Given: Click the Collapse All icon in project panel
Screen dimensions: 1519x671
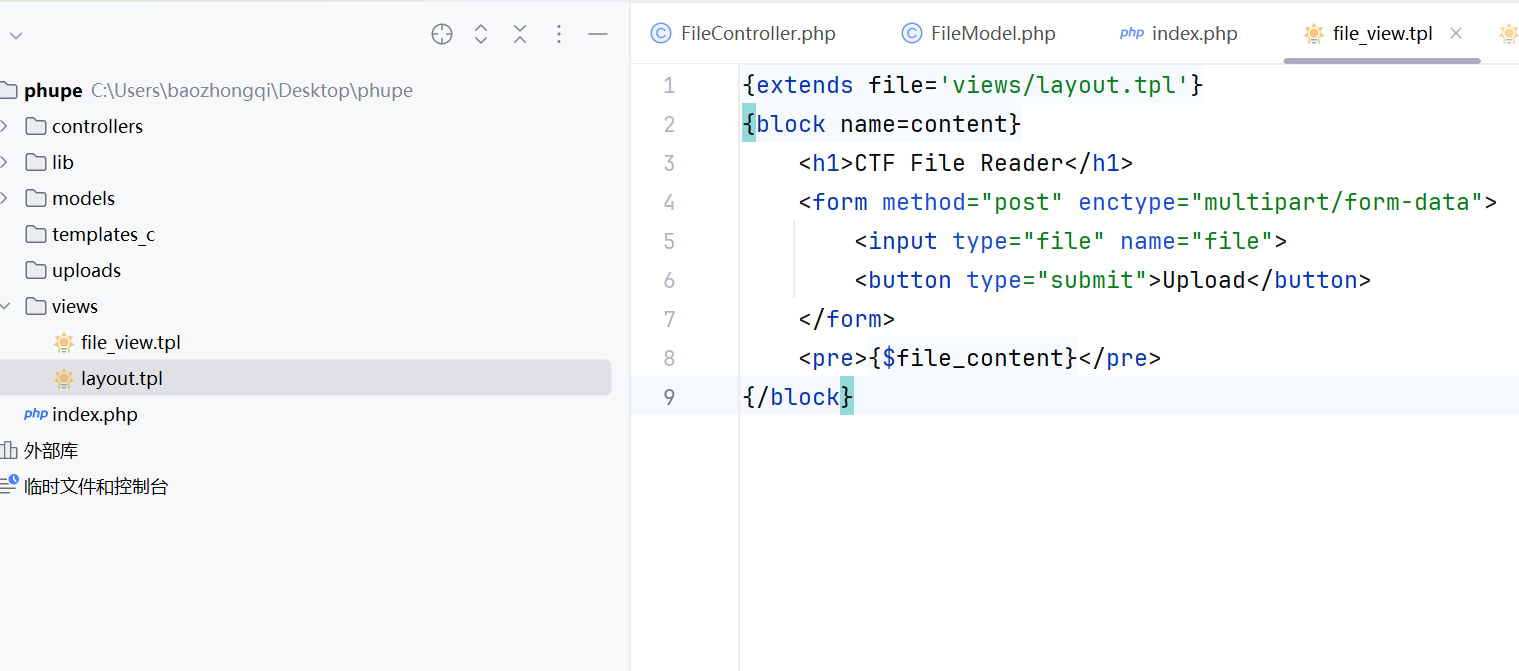Looking at the screenshot, I should (520, 35).
